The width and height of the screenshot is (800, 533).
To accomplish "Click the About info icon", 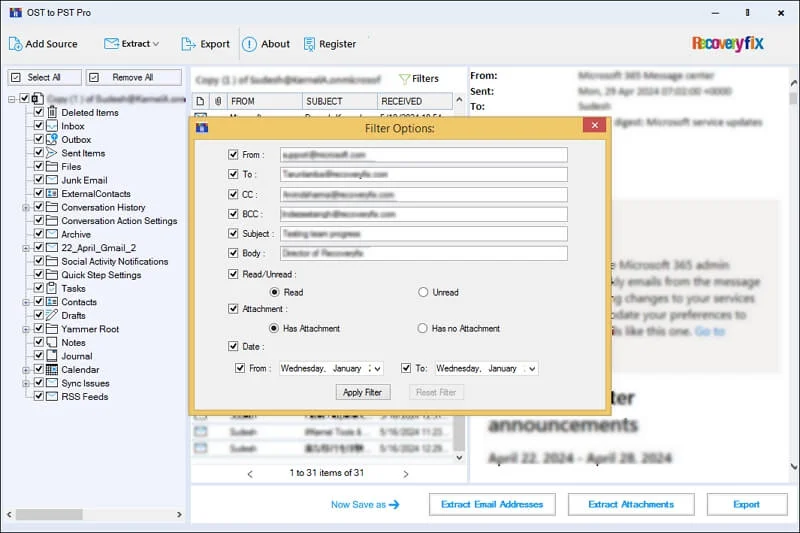I will (249, 44).
